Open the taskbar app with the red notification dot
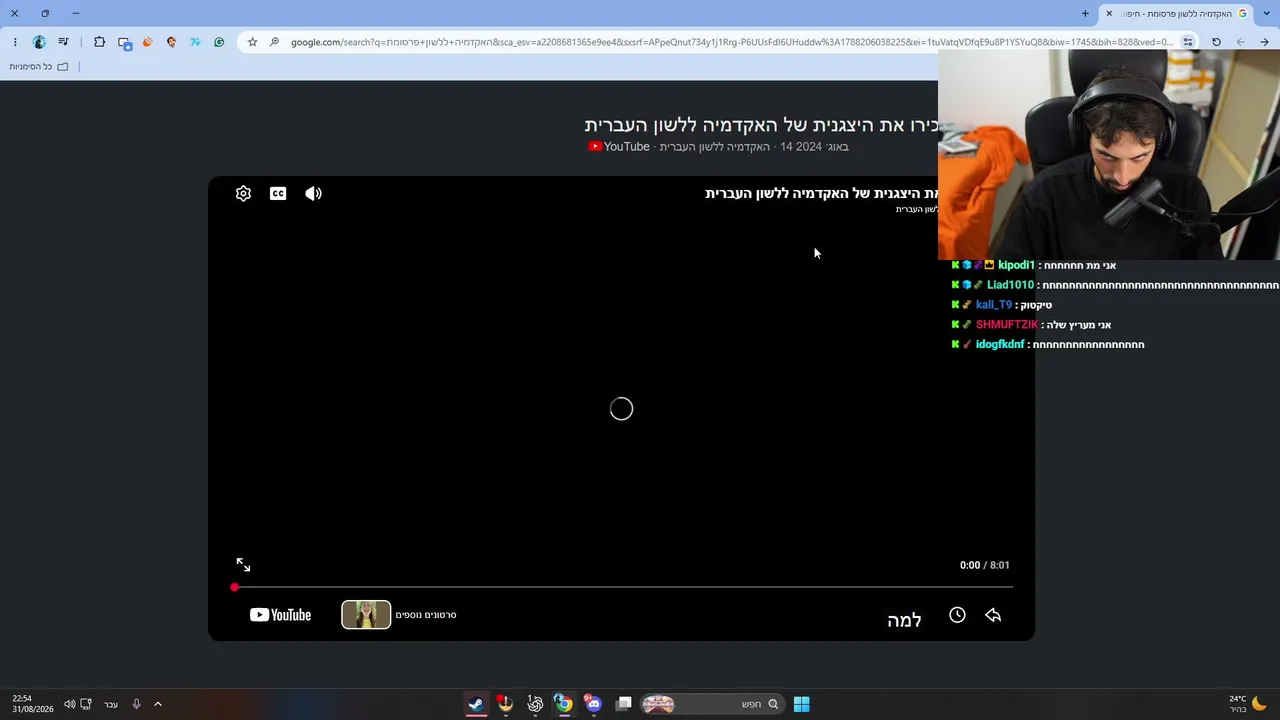 point(505,704)
